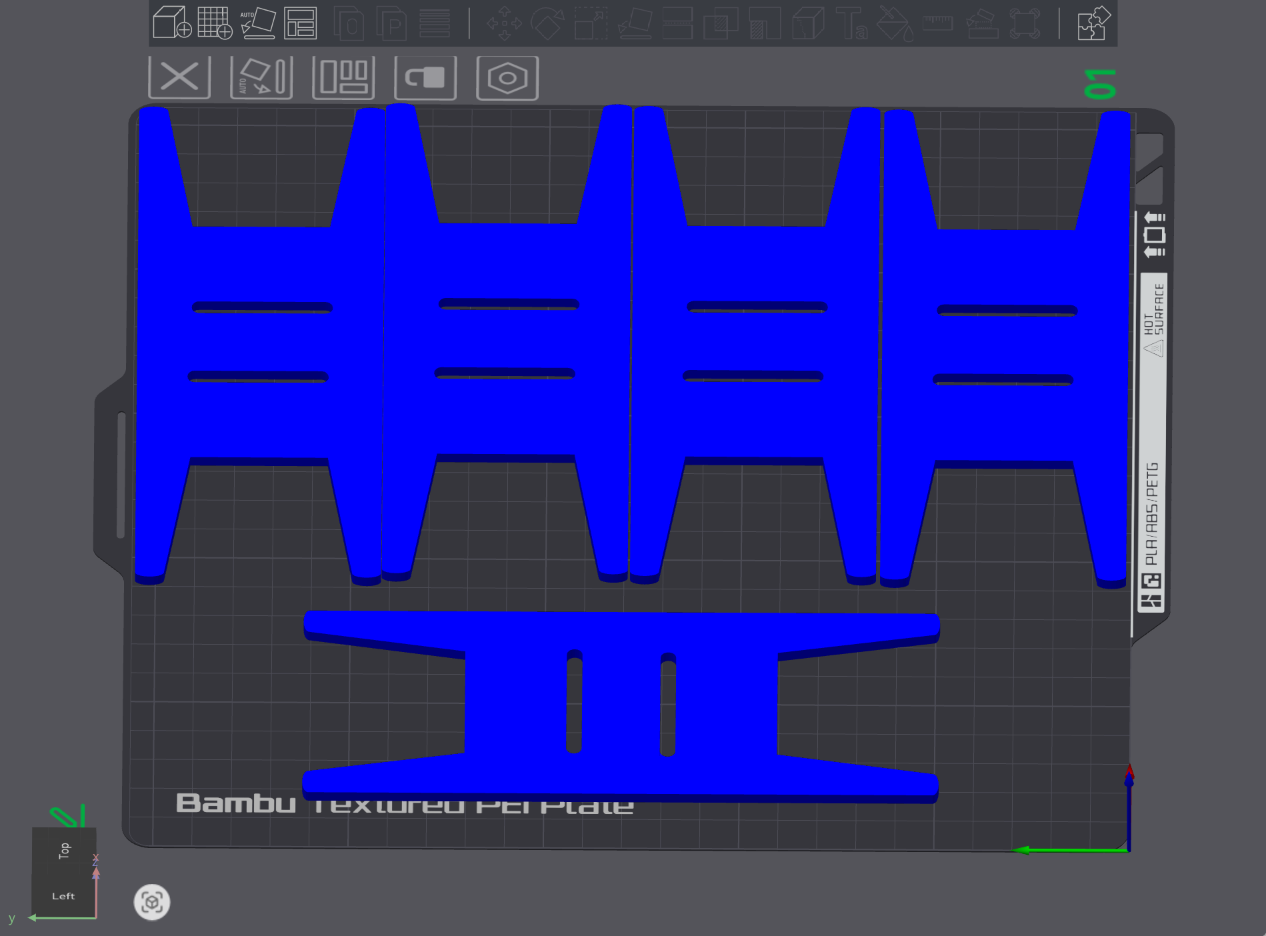Click the Top face of view cube
This screenshot has height=936, width=1266.
64,851
